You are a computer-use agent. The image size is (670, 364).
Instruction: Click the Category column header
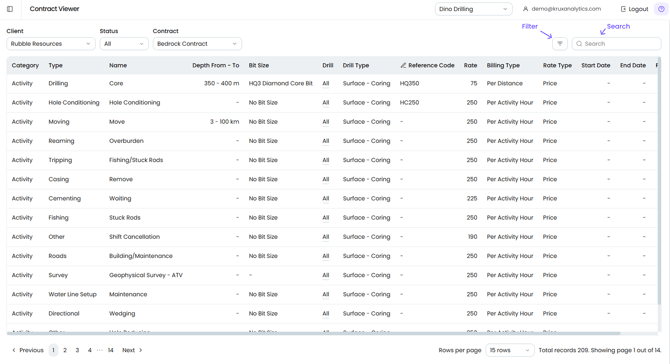coord(25,65)
